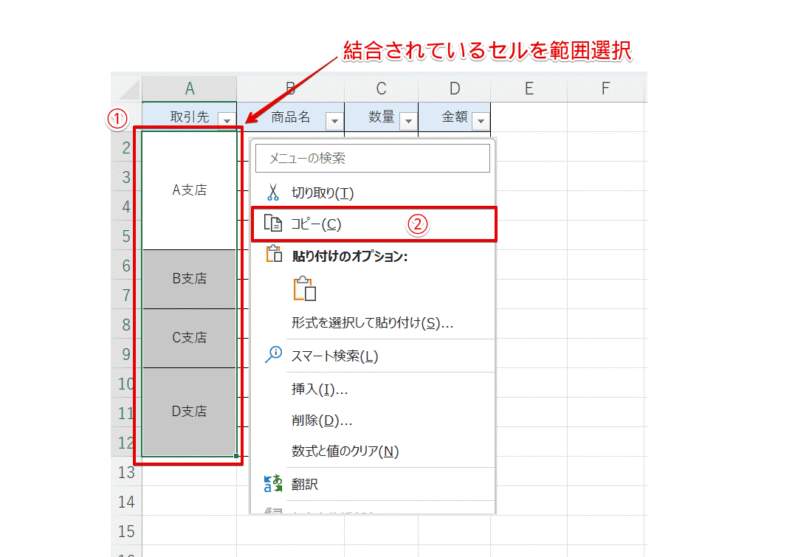Select row 4 header
Screen dimensions: 812x557
pyautogui.click(x=126, y=207)
